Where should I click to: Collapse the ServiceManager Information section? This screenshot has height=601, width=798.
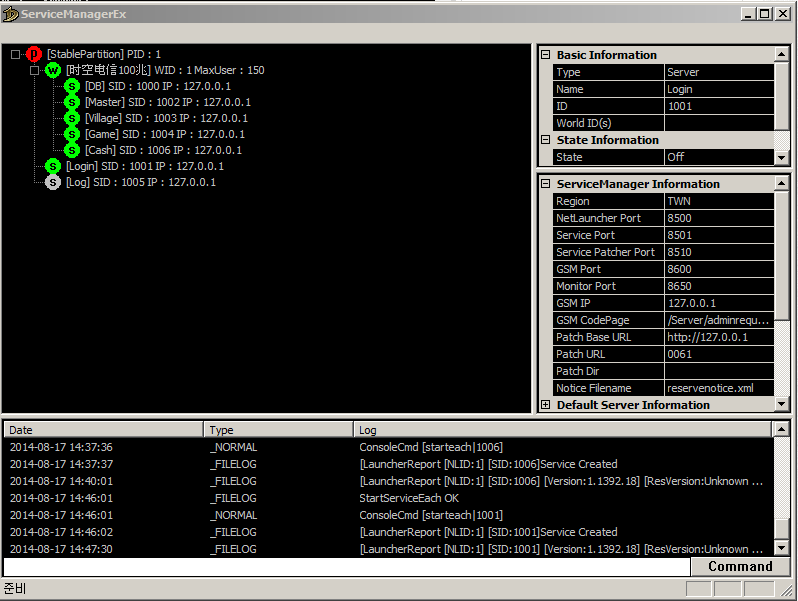click(x=546, y=184)
